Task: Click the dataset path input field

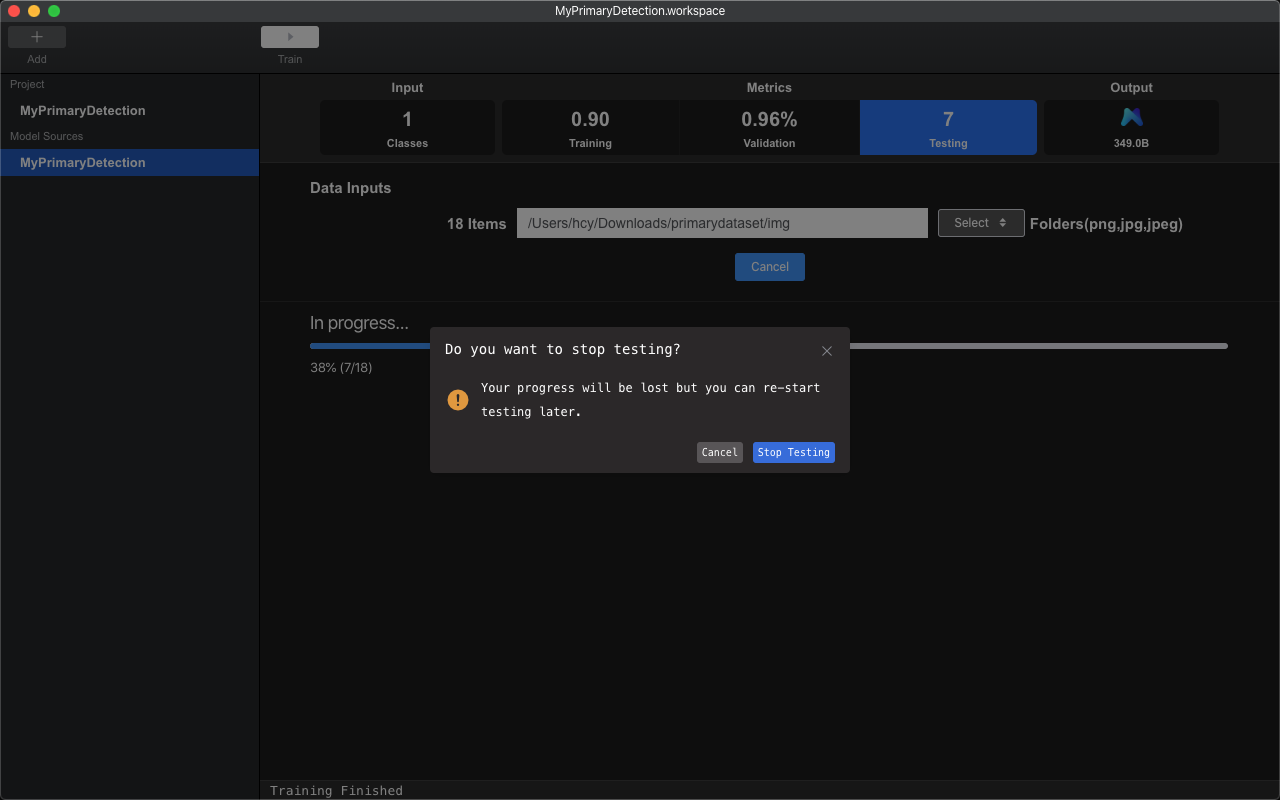Action: [722, 223]
